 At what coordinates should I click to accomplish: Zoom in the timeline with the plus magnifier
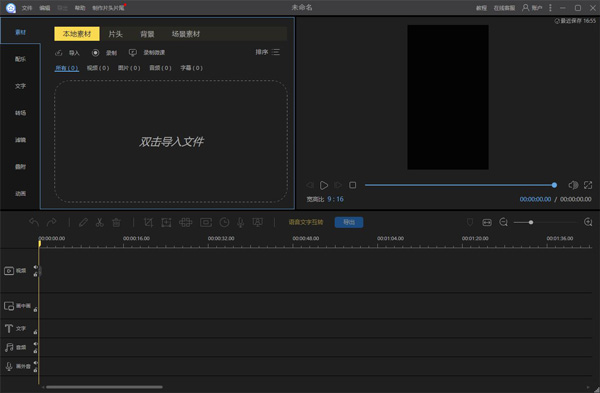588,222
